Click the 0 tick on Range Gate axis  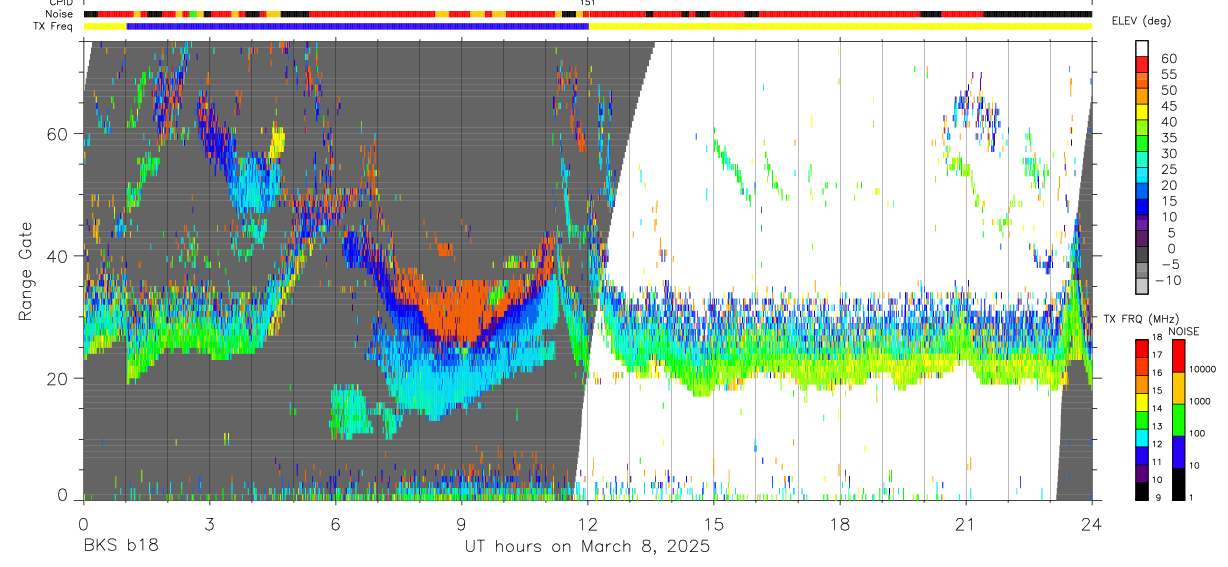(63, 495)
